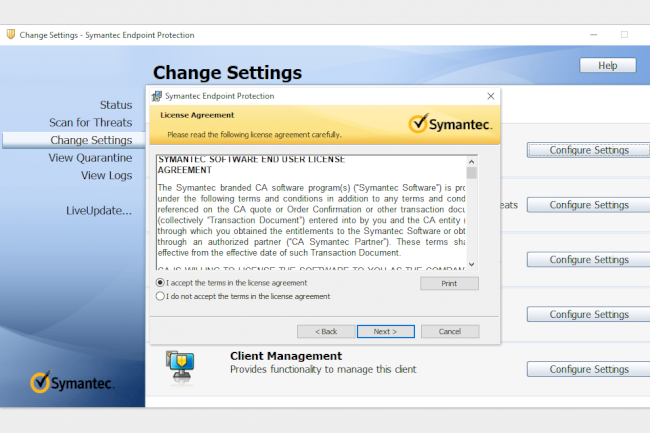Click the 'License Agreement' dialog heading

coord(197,115)
